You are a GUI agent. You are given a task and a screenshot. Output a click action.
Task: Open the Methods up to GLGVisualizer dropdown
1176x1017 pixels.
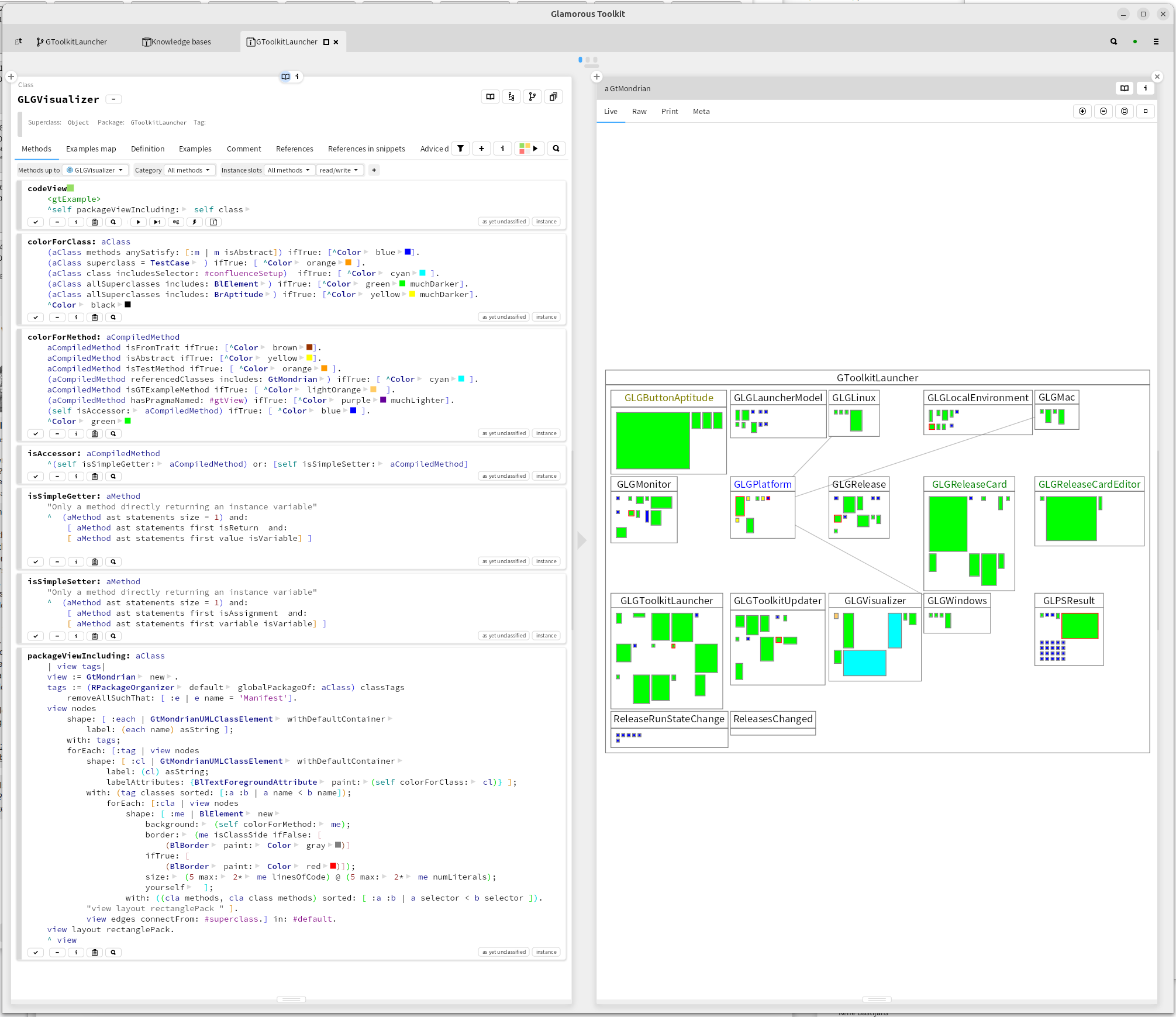tap(95, 170)
